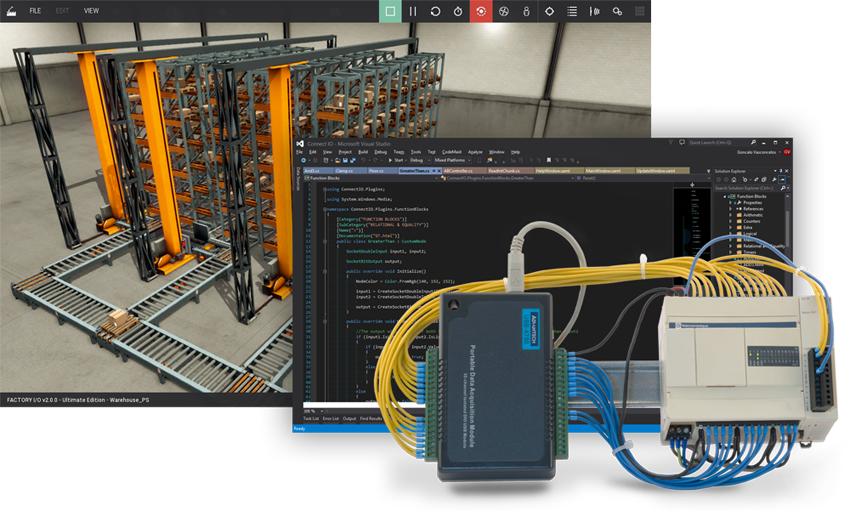850x511 pixels.
Task: Click the Factory I/O logo icon
Action: [11, 10]
